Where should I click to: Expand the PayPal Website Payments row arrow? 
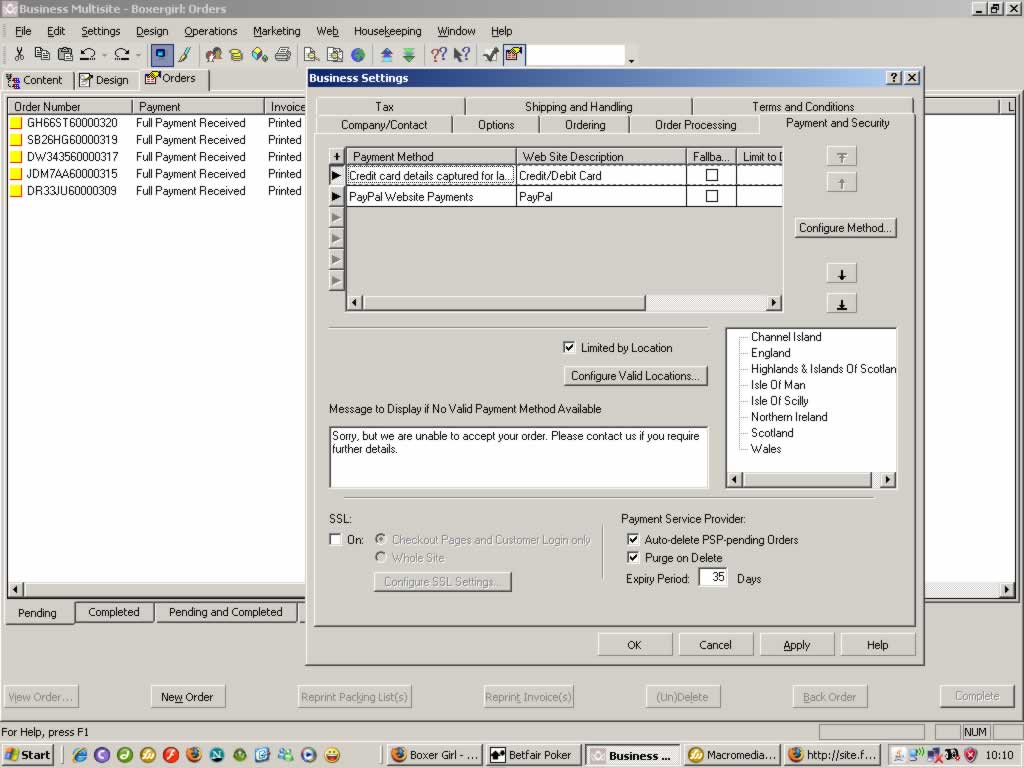(x=337, y=197)
